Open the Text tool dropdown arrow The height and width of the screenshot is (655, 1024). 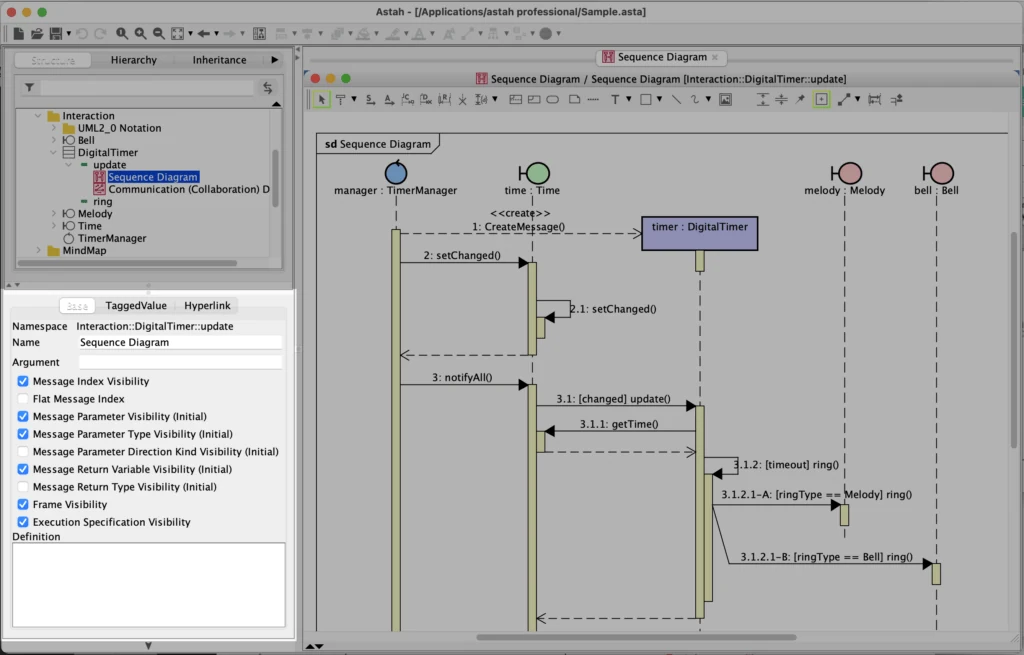tap(628, 99)
